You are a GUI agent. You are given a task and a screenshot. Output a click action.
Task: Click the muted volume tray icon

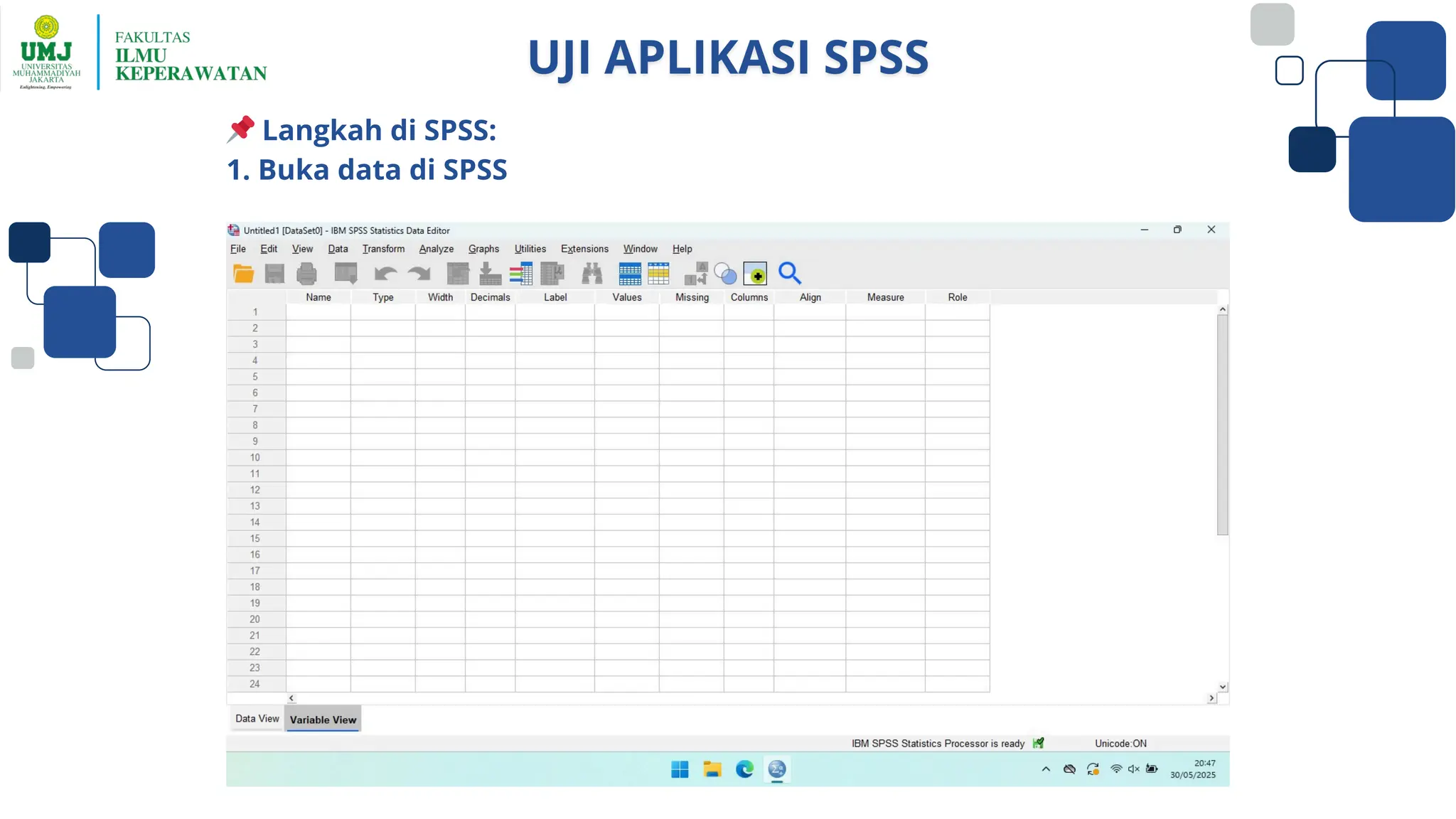pos(1134,769)
